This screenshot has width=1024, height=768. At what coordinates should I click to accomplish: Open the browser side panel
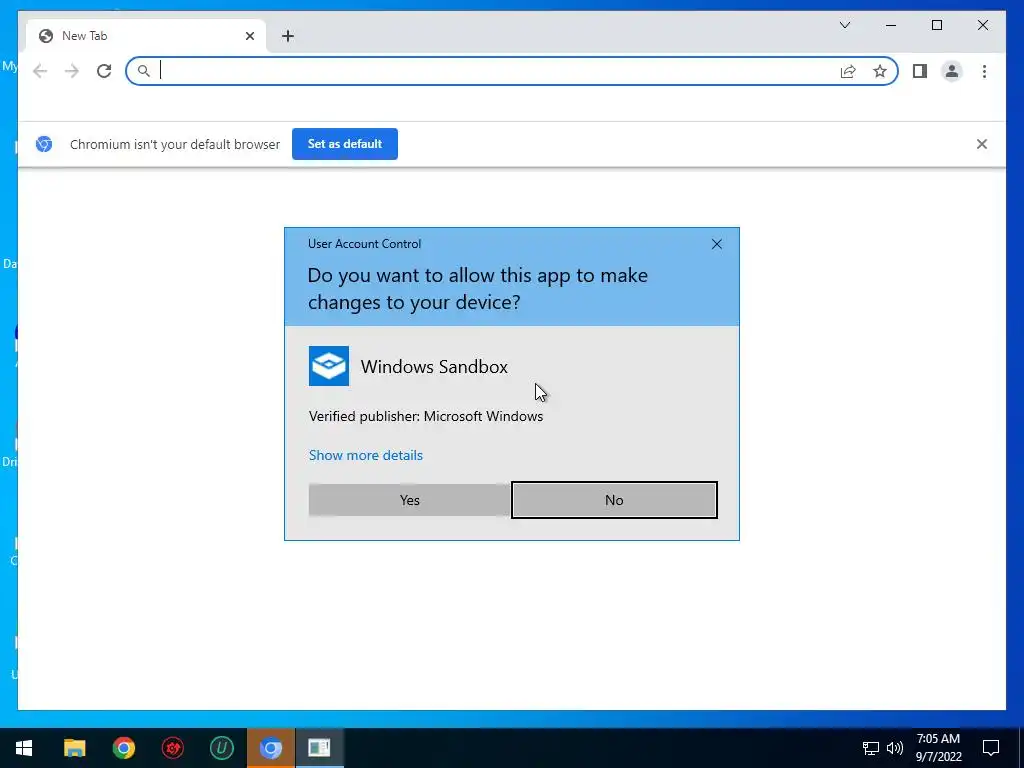coord(920,71)
